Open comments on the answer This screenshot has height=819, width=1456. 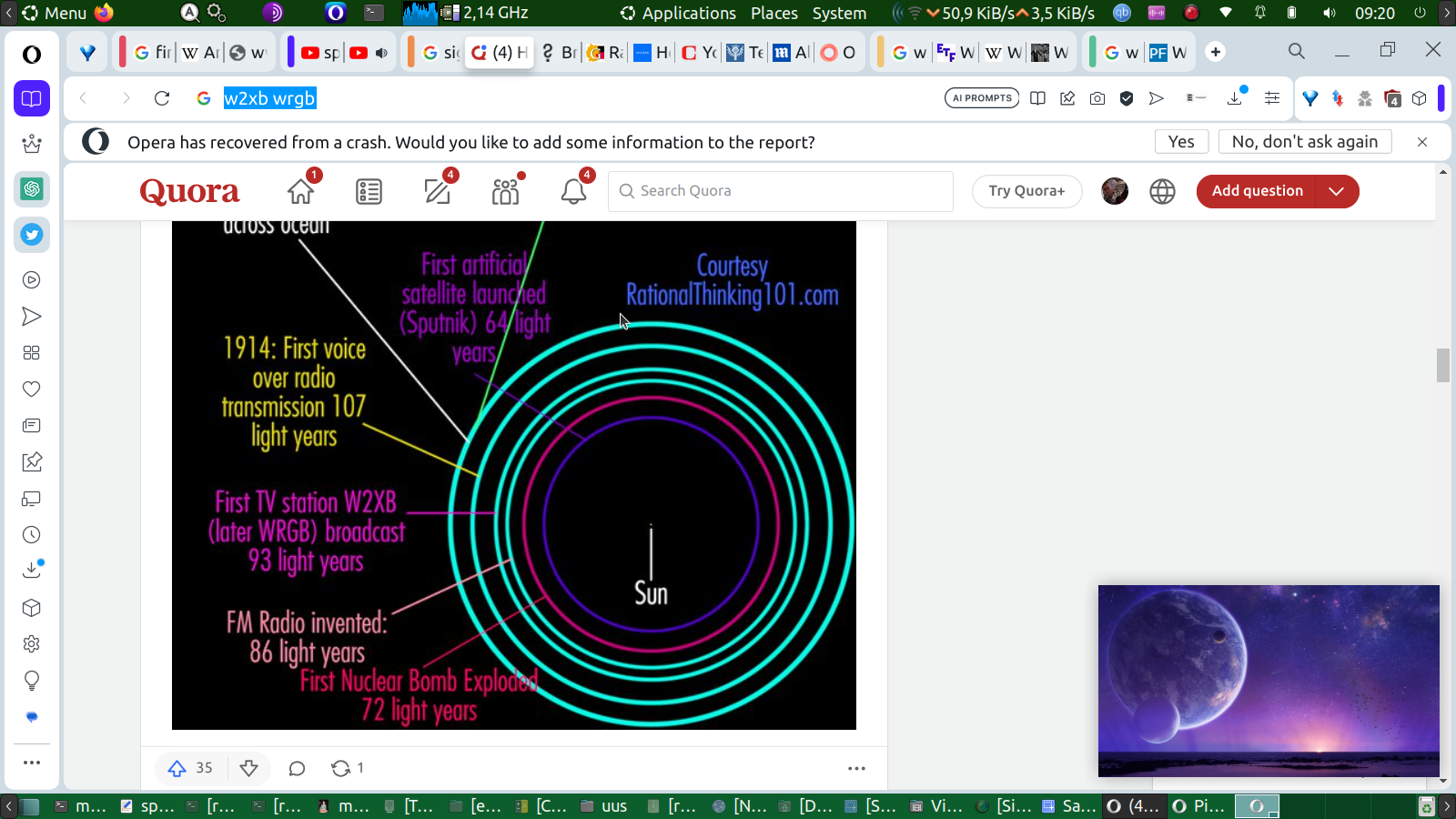297,768
